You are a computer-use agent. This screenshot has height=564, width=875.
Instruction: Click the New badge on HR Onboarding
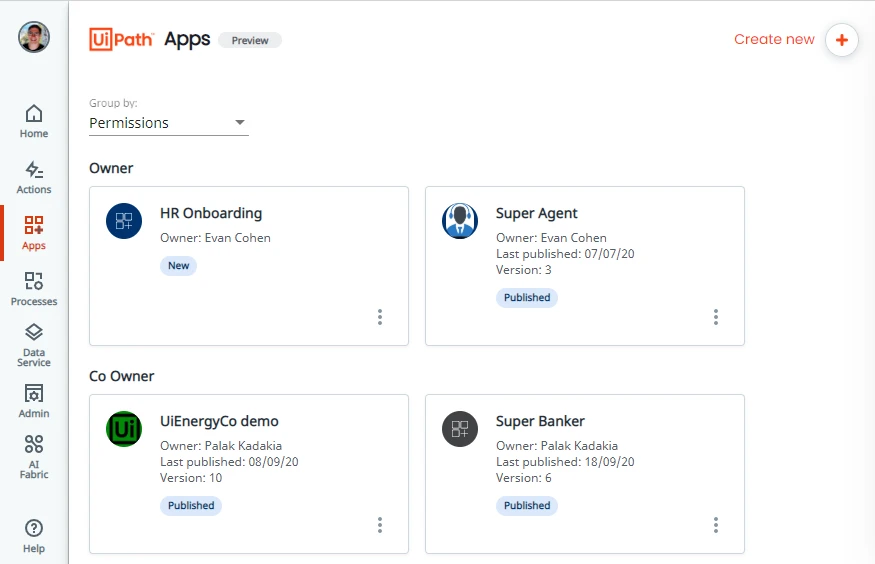(179, 266)
